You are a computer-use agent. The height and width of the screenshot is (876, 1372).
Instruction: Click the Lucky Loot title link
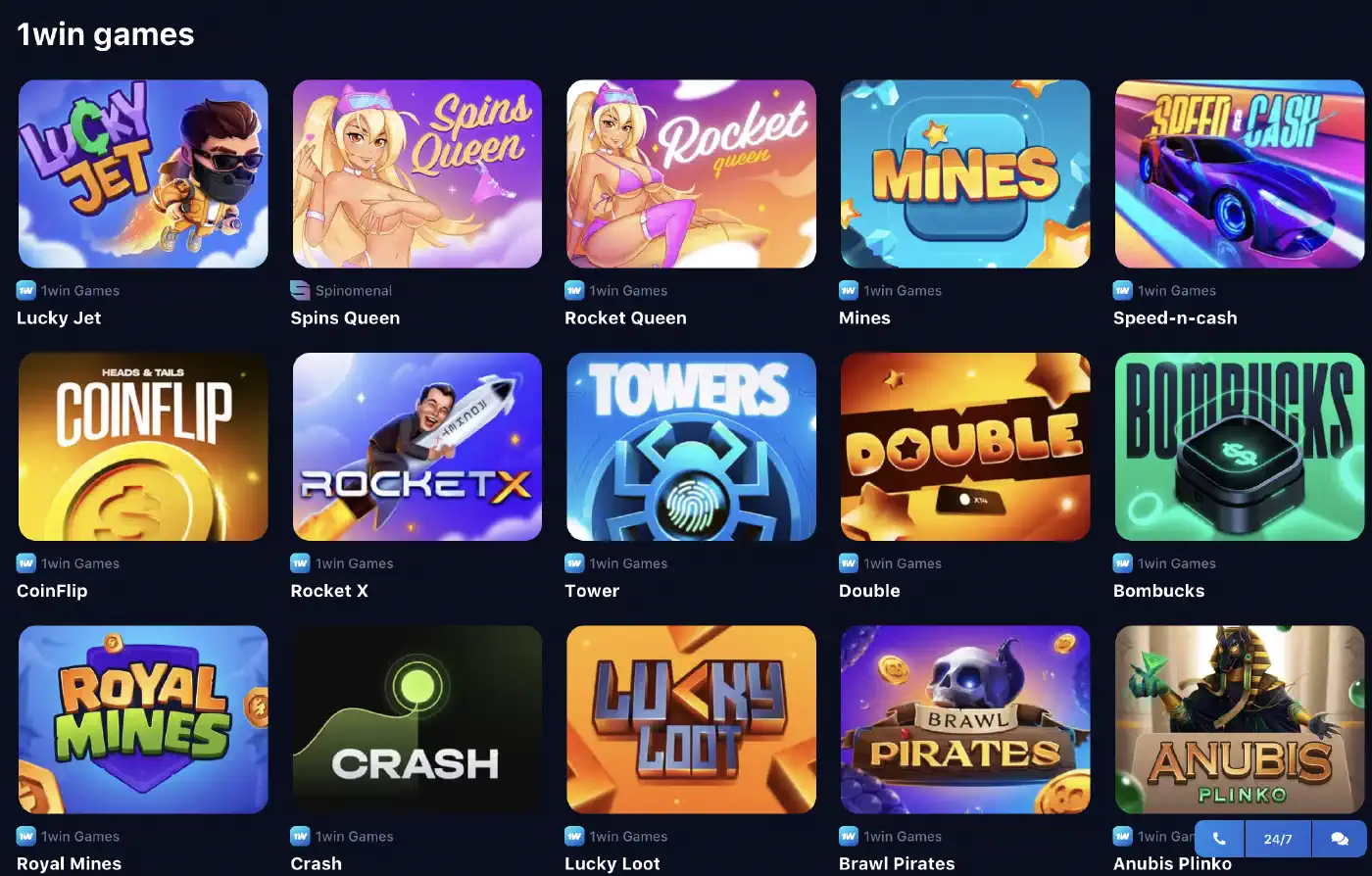[x=612, y=863]
